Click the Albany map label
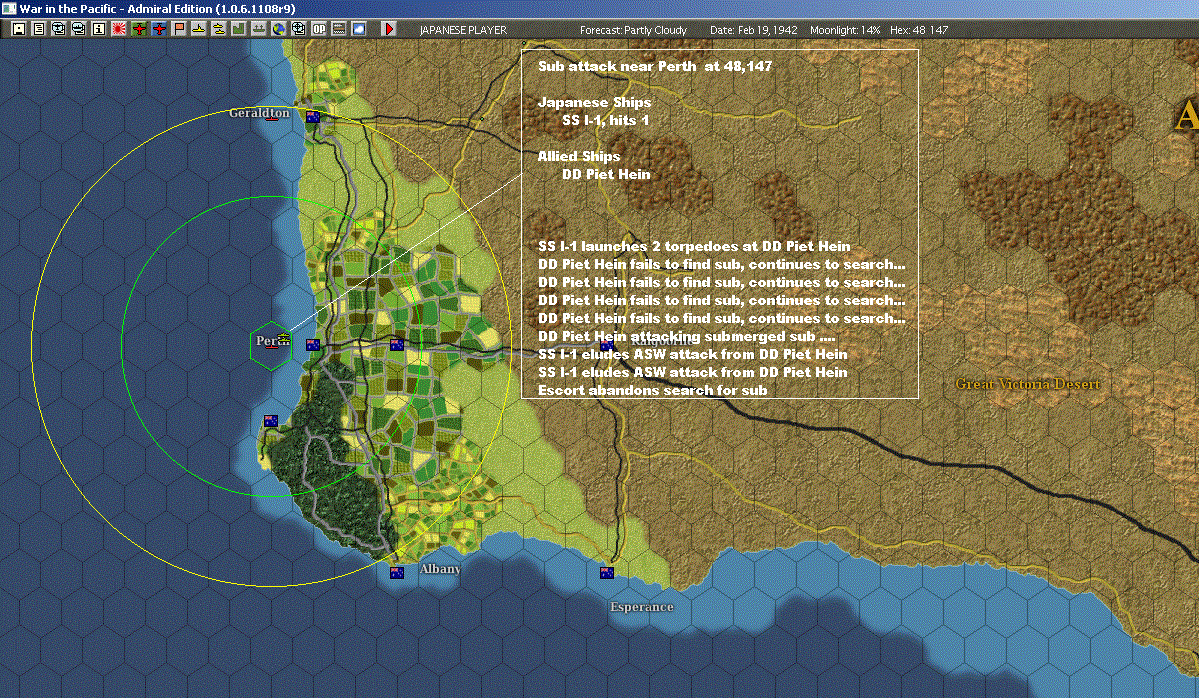 tap(440, 569)
